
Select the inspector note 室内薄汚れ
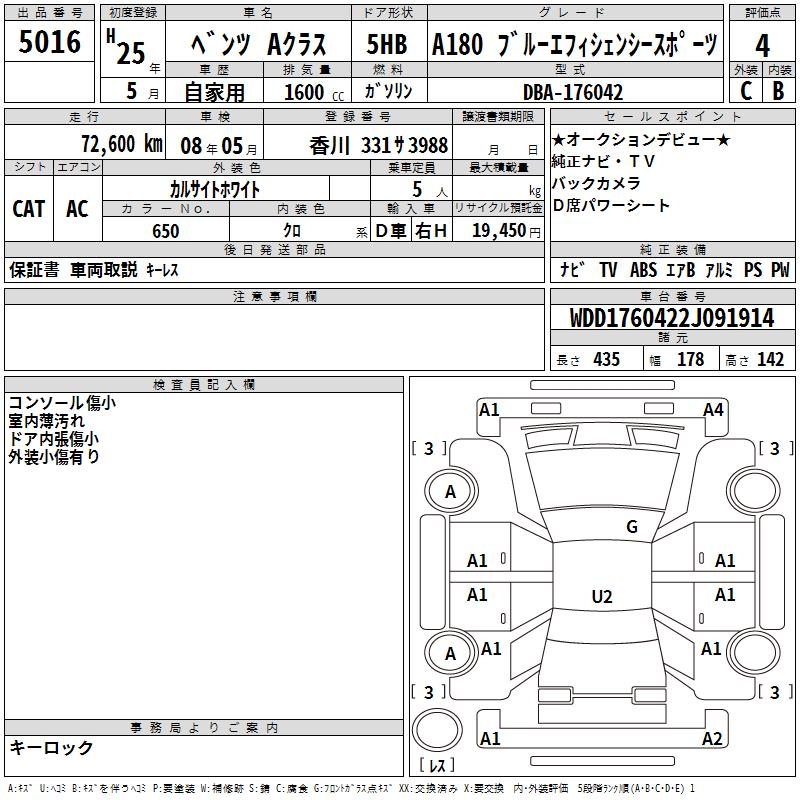[x=46, y=421]
